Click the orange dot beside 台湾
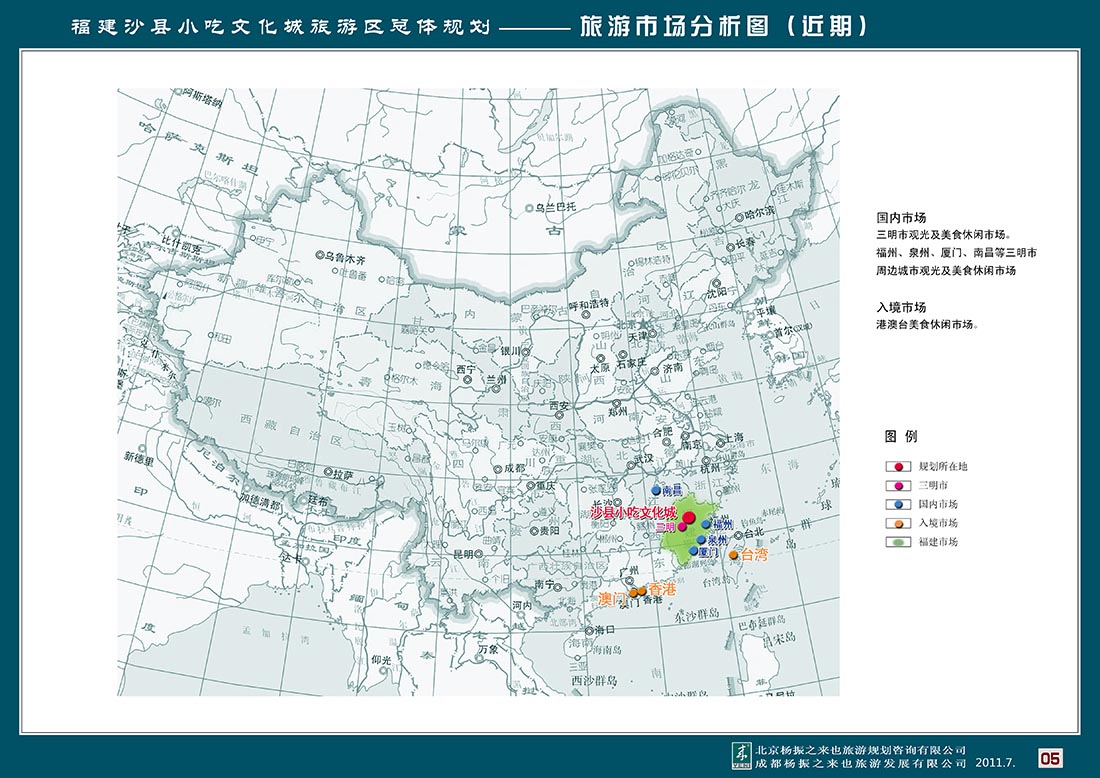This screenshot has height=778, width=1100. coord(734,555)
